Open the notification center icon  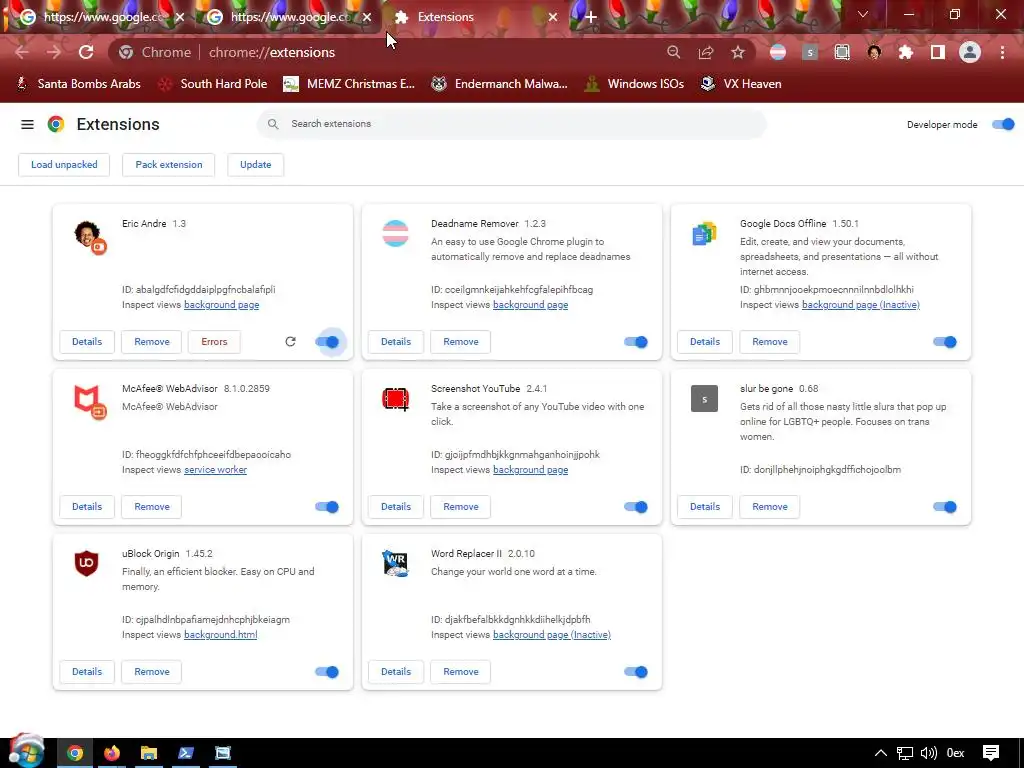tap(991, 753)
